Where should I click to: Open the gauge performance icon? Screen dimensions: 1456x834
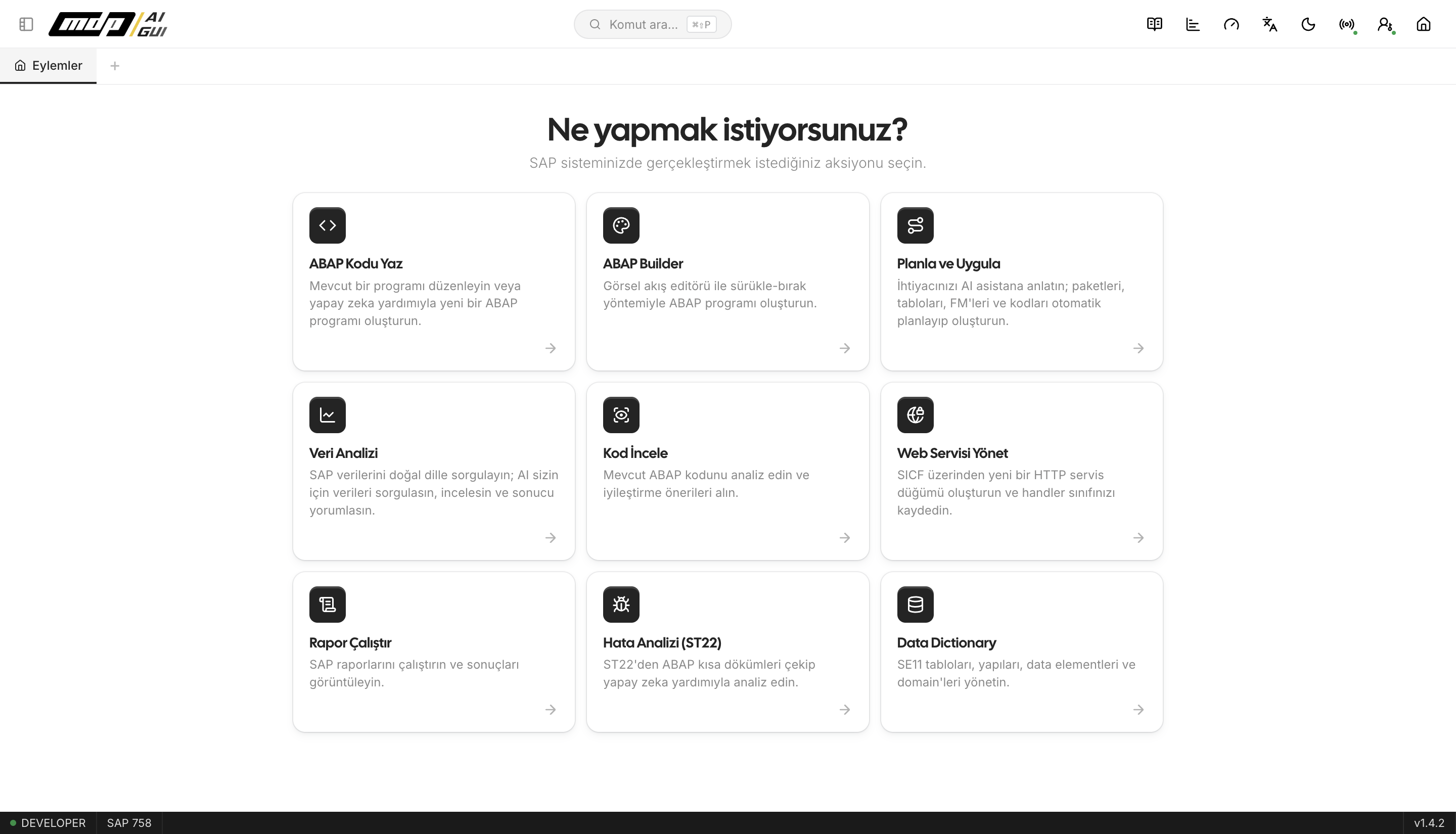pos(1232,24)
